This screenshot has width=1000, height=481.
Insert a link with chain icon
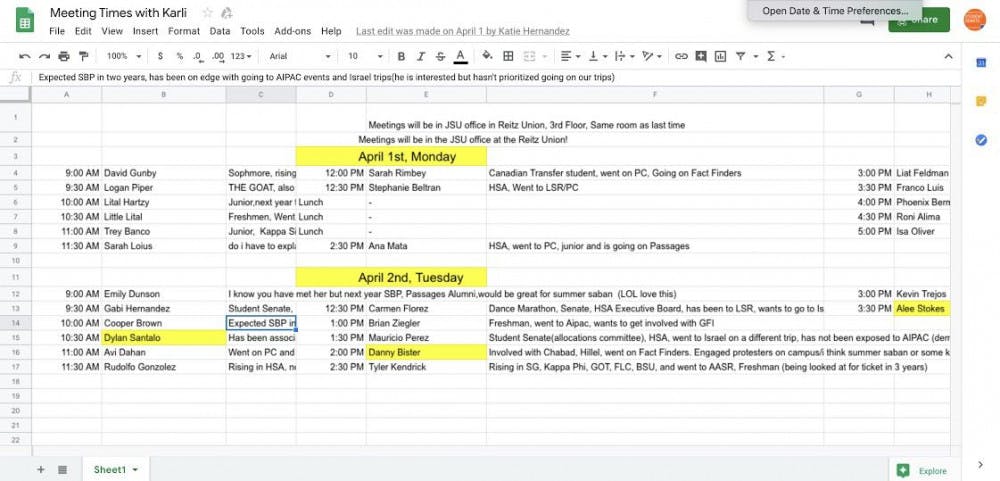click(x=681, y=57)
